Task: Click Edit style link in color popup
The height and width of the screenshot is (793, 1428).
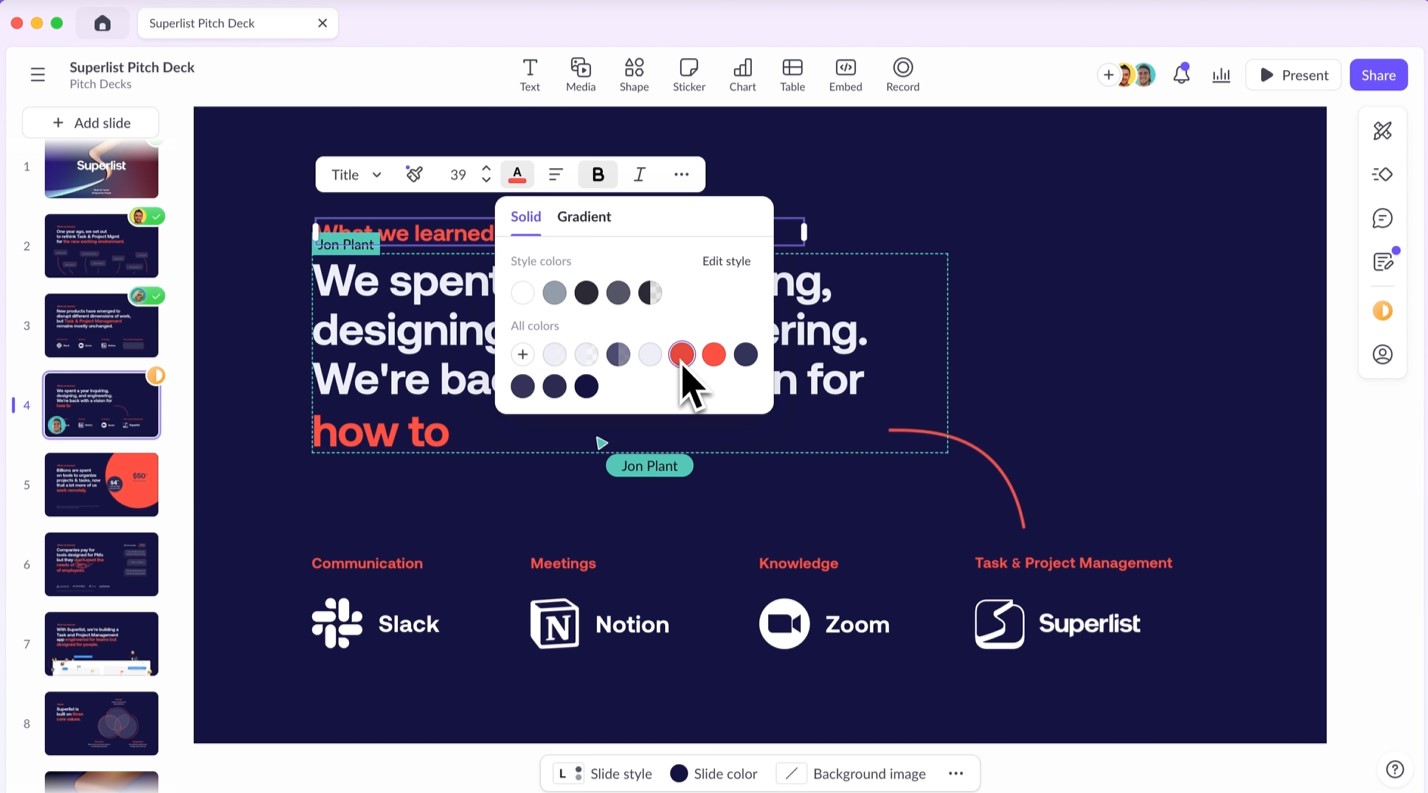Action: click(726, 261)
